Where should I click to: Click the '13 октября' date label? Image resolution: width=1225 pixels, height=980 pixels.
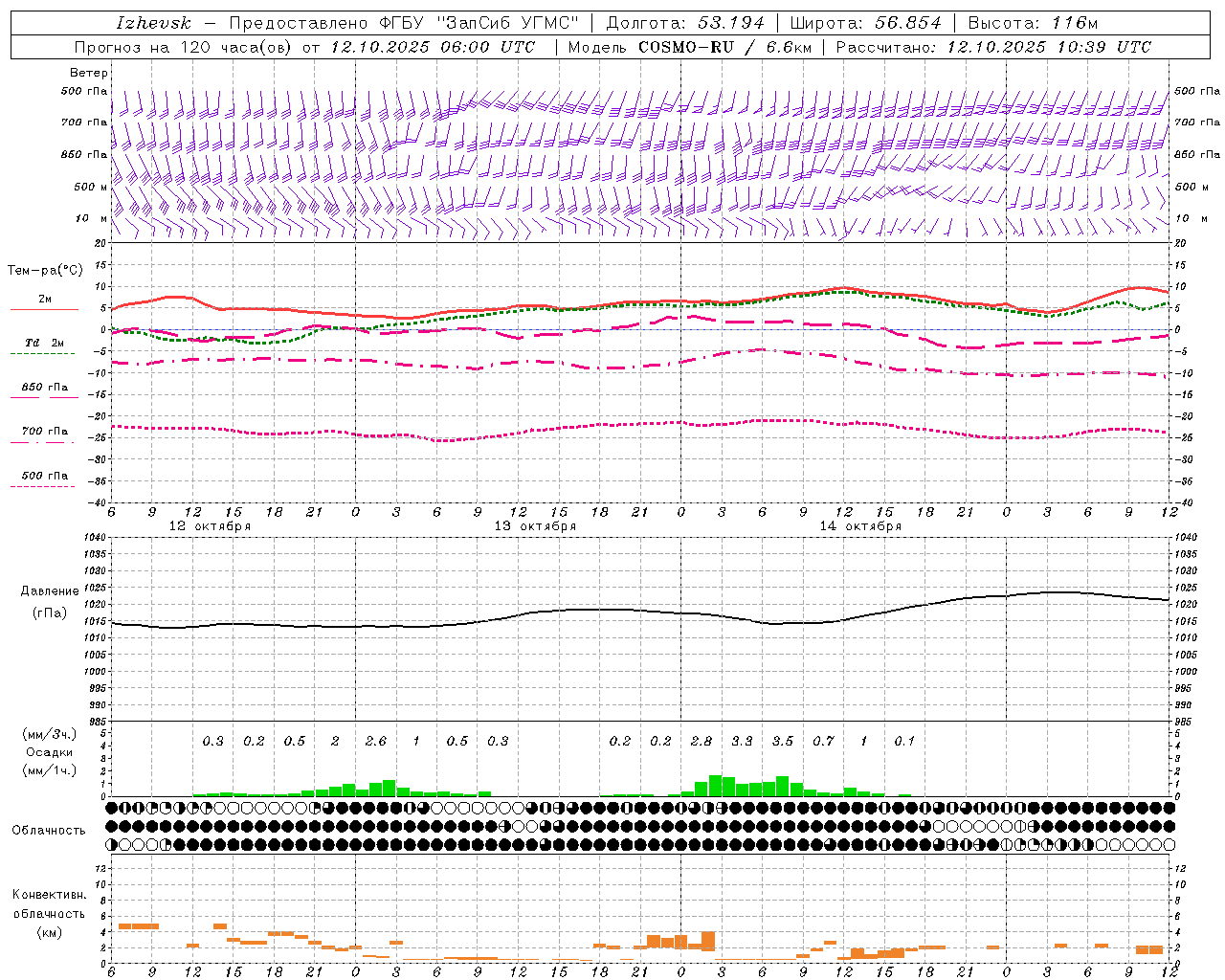coord(535,526)
